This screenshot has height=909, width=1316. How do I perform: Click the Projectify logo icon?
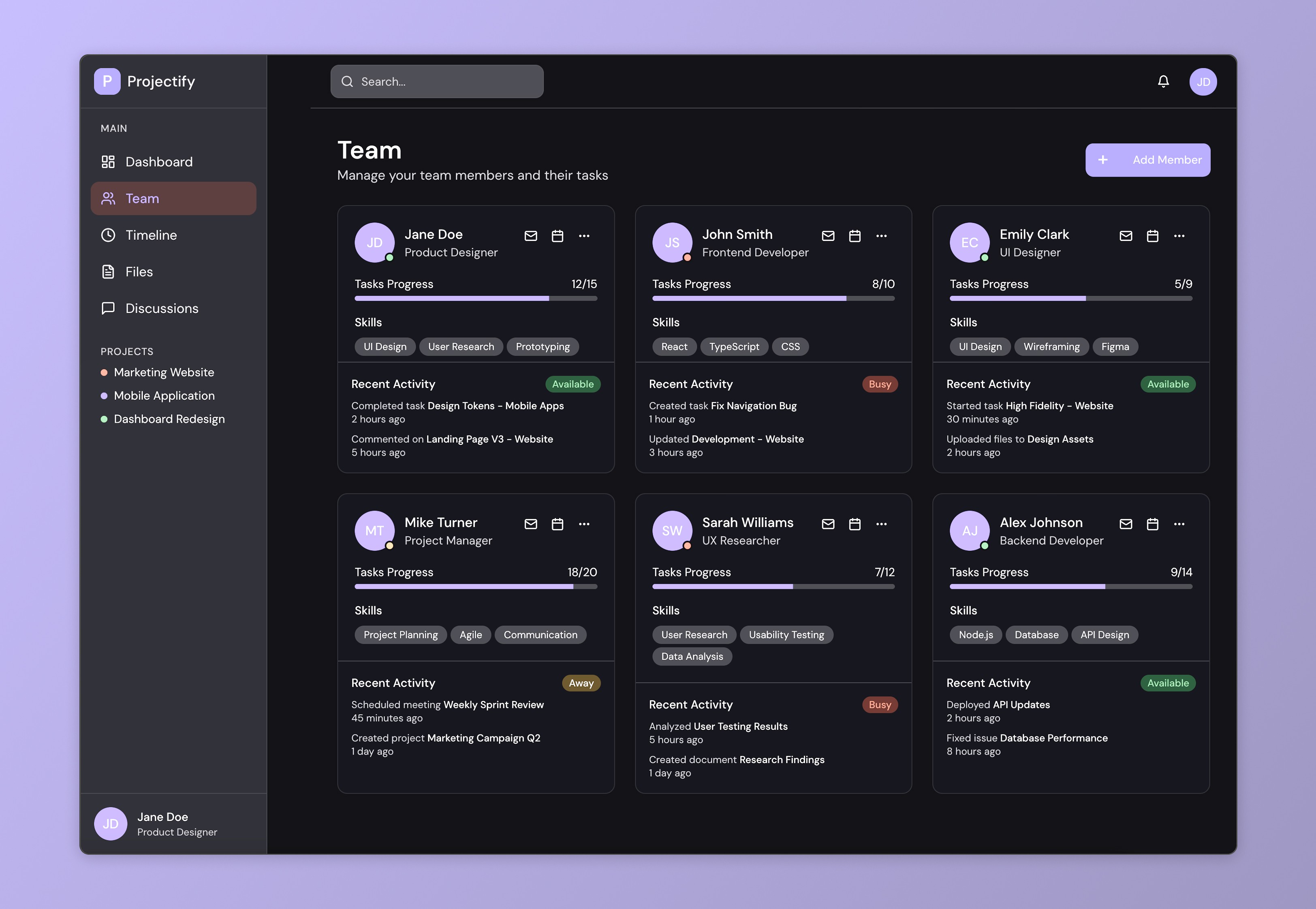point(107,81)
